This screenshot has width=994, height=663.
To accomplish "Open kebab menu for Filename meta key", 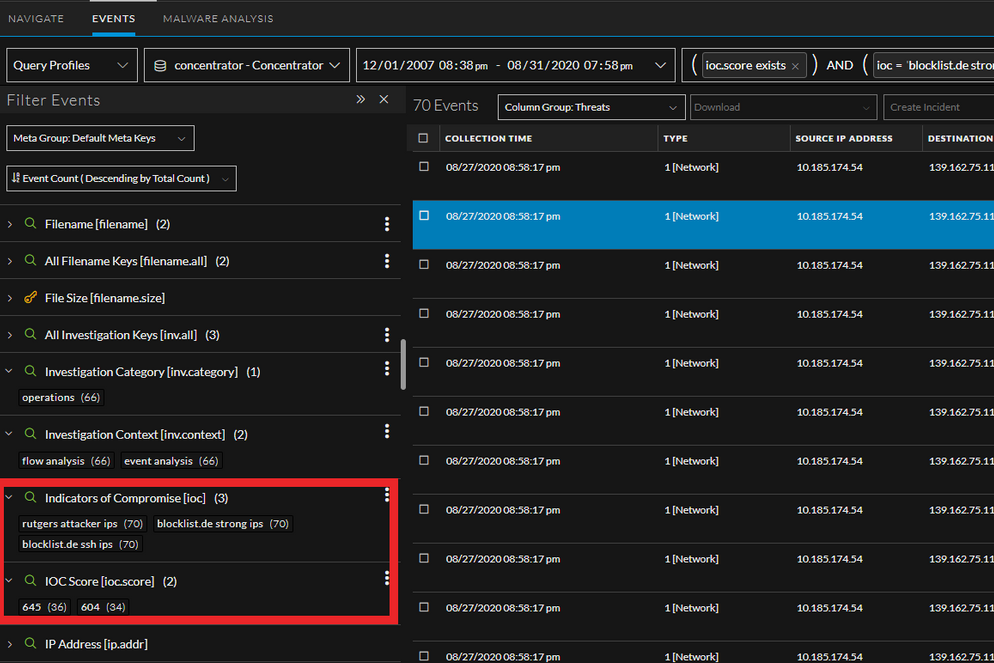I will (387, 225).
